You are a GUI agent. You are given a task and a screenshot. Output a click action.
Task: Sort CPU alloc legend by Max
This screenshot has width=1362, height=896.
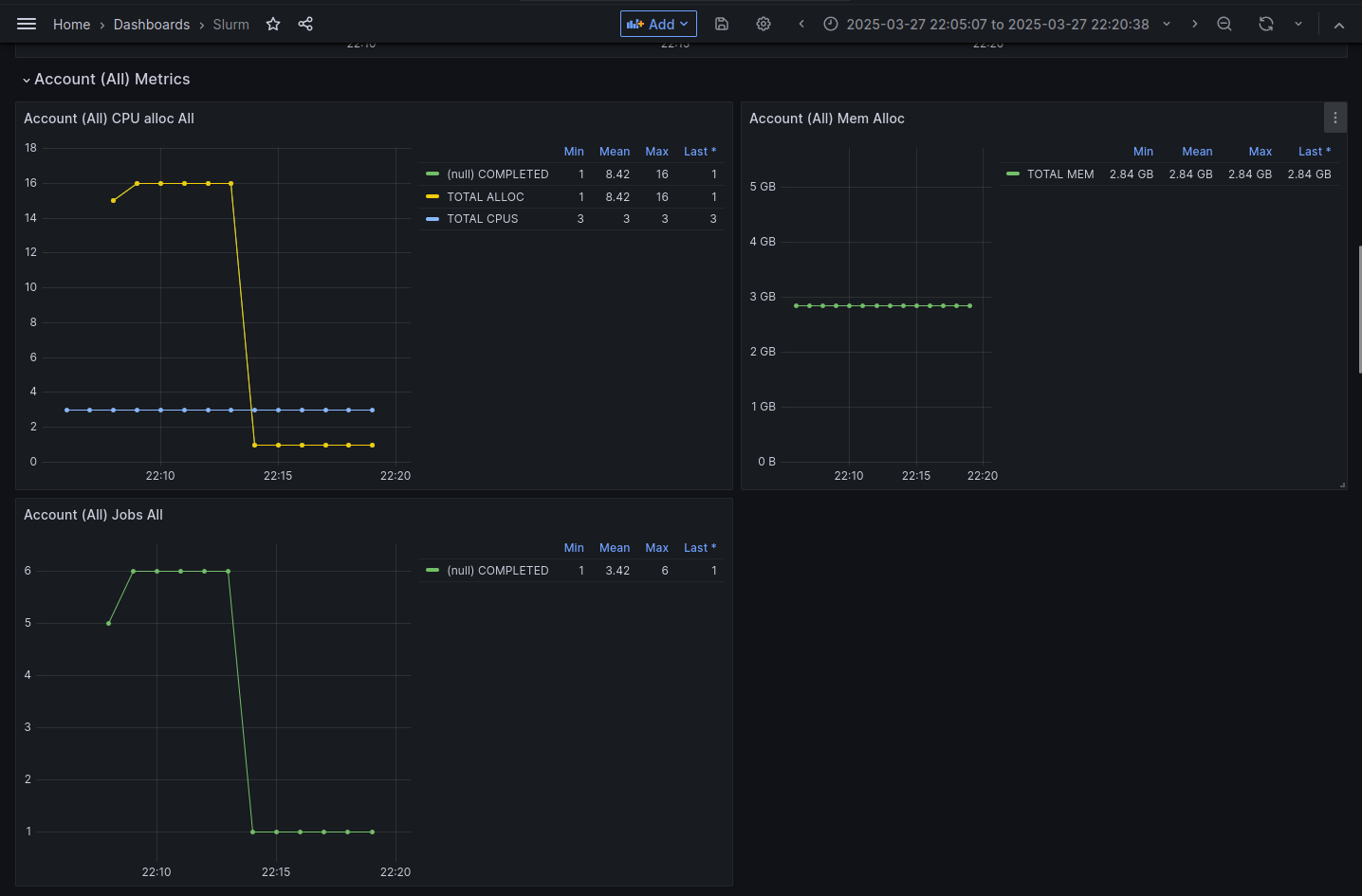click(x=656, y=152)
